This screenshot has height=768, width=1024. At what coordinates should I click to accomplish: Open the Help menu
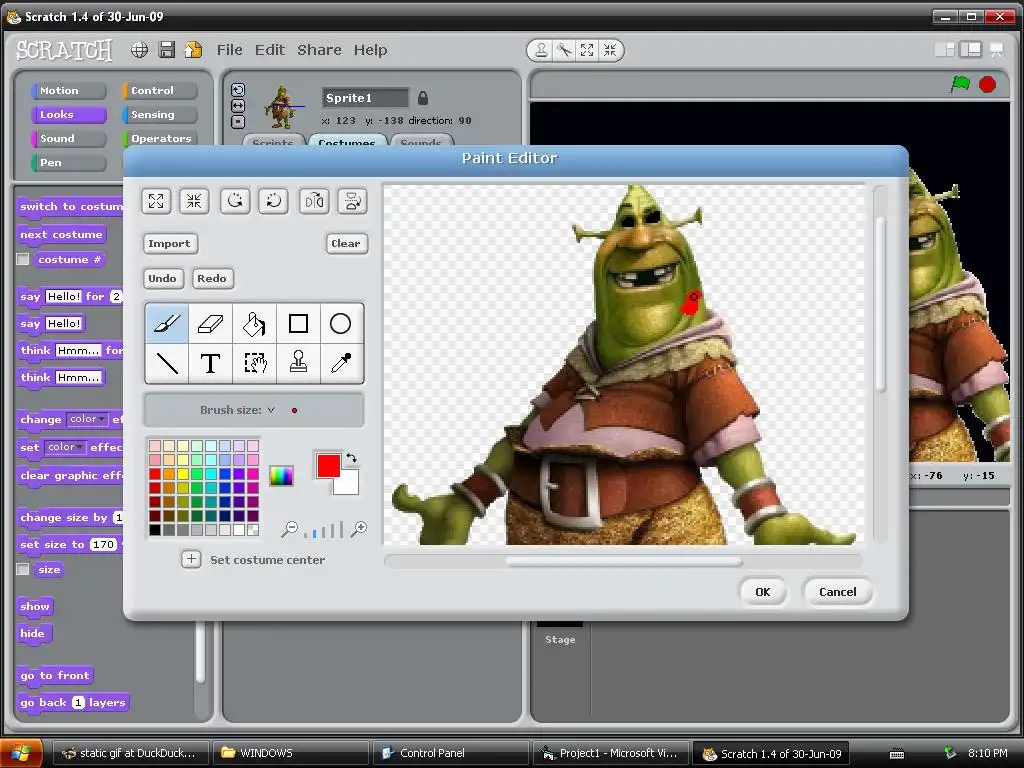click(x=370, y=50)
